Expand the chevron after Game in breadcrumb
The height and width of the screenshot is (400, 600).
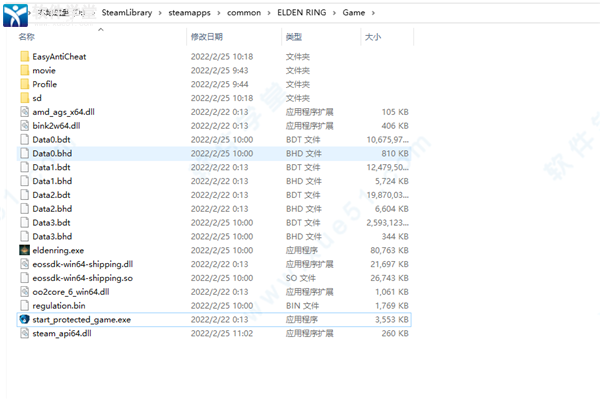[x=376, y=12]
